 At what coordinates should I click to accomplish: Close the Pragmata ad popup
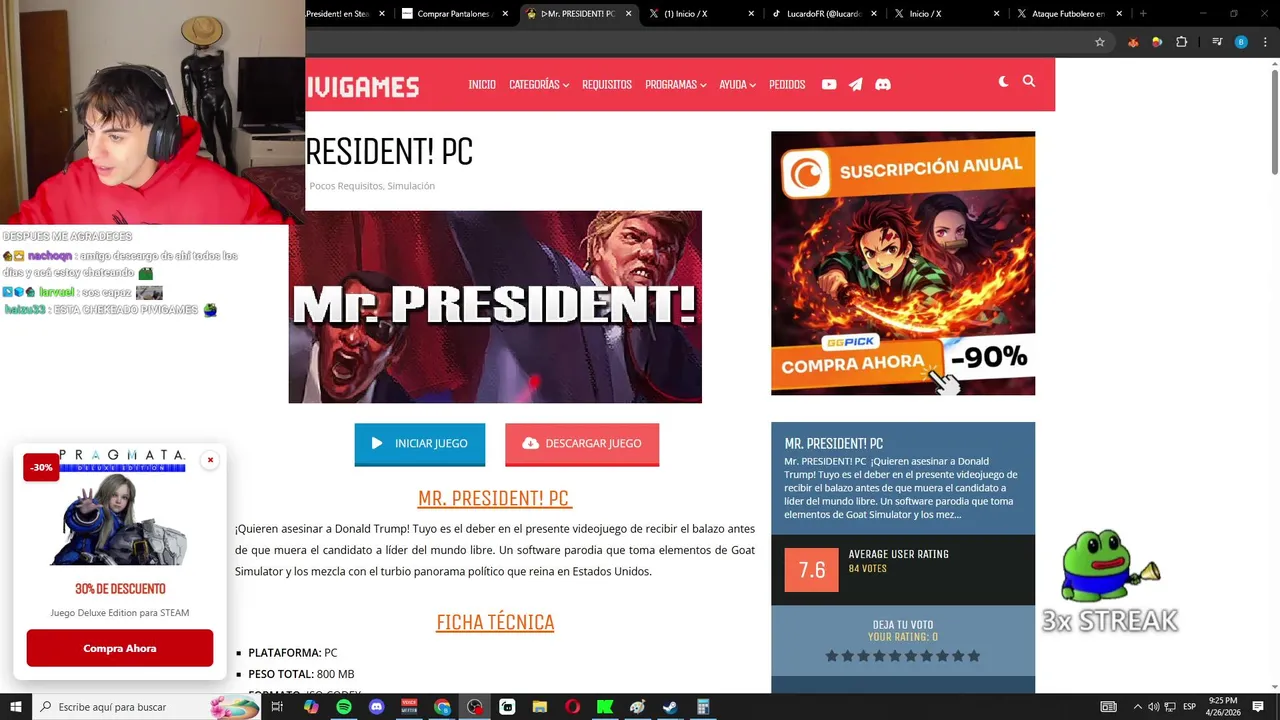click(210, 460)
